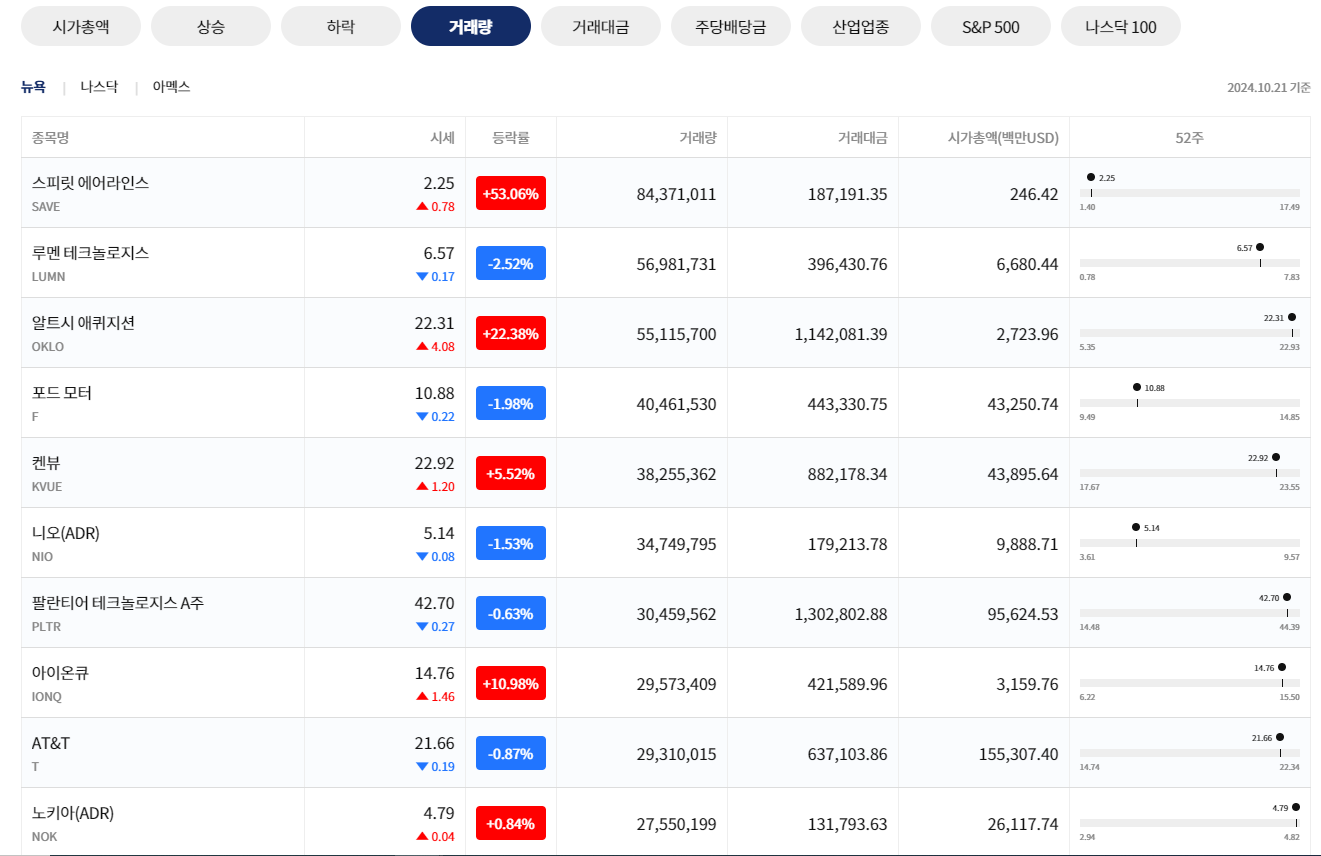
Task: Click the volume value 27,550,199
Action: [x=676, y=824]
